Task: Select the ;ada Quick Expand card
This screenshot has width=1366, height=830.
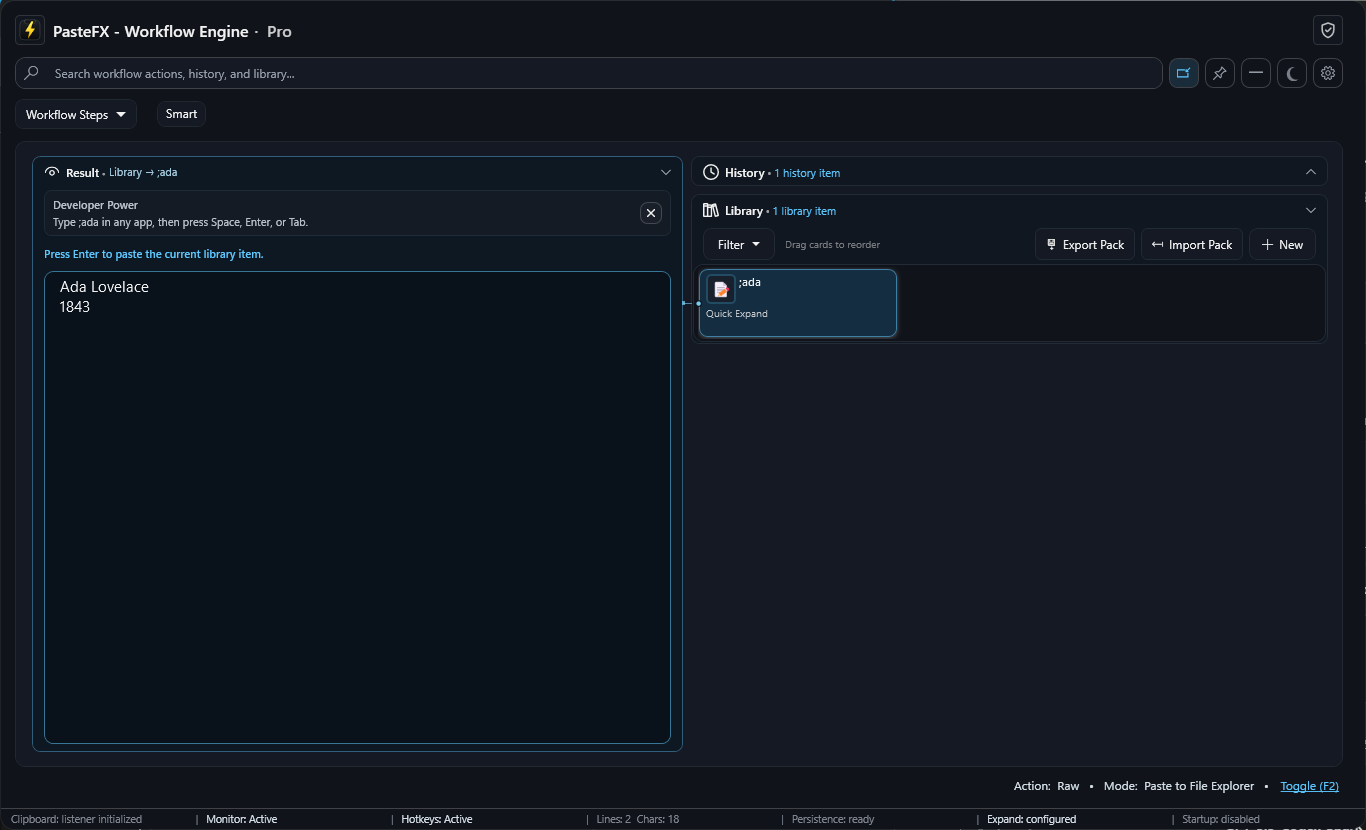Action: pyautogui.click(x=798, y=303)
